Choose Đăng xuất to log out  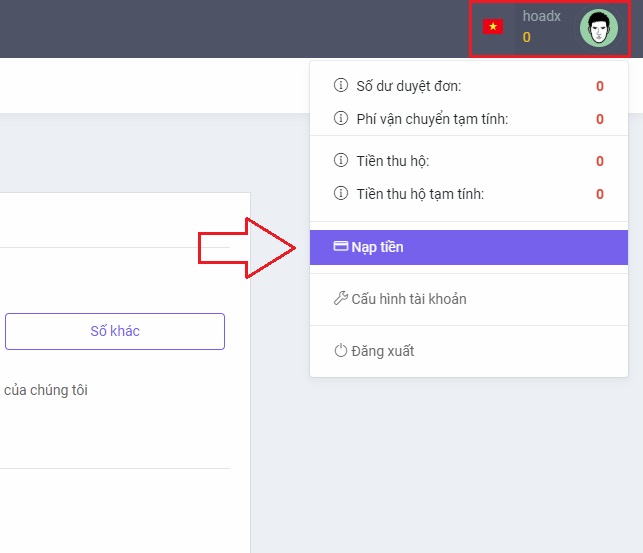pyautogui.click(x=382, y=351)
